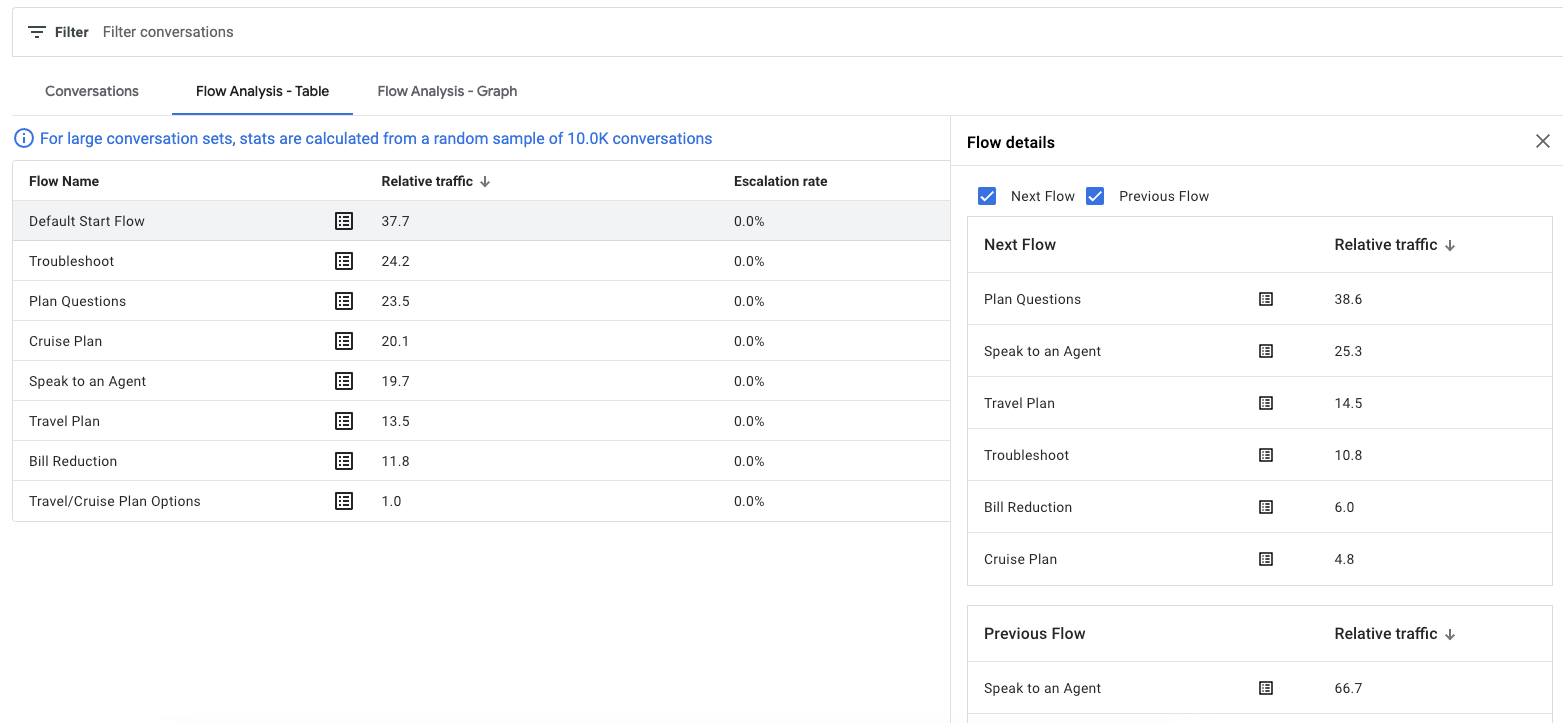Open the icon beside Plan Questions in Next Flow

(1266, 298)
